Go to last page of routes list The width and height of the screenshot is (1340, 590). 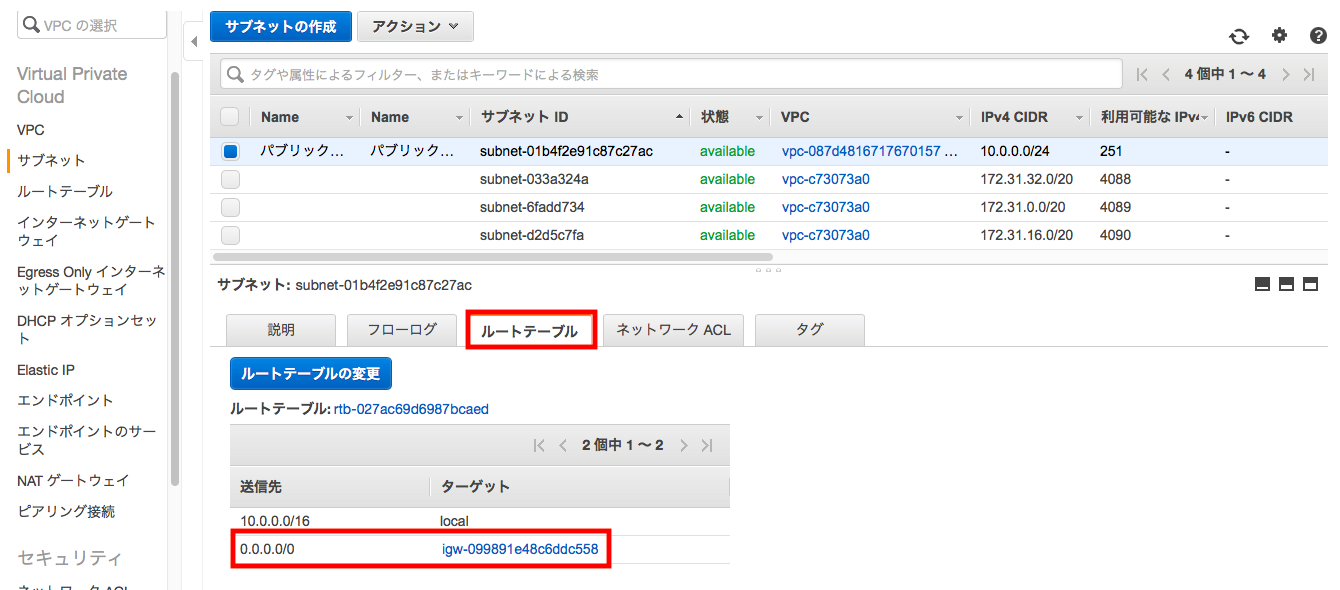coord(707,445)
